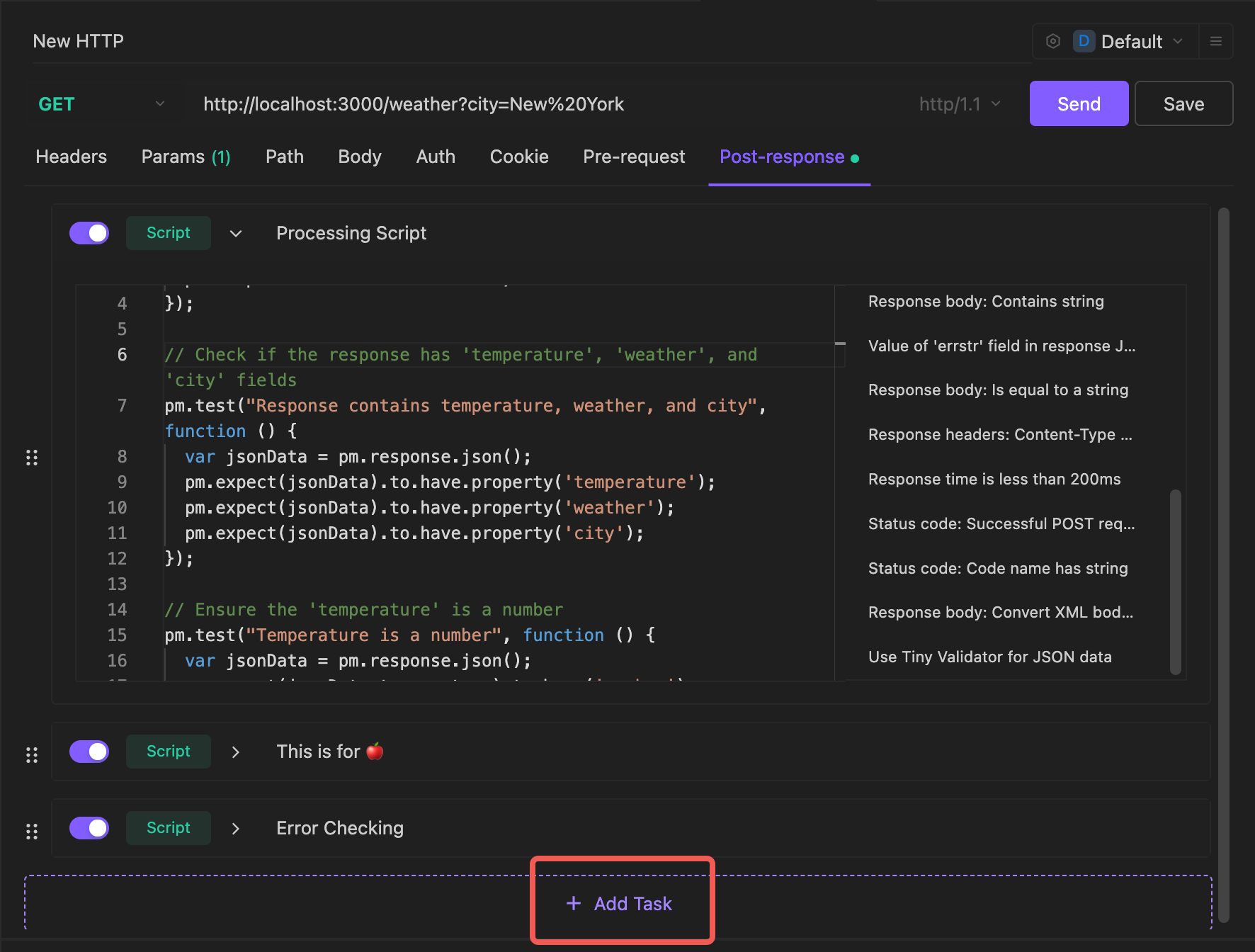
Task: Click code line 11 with property 'city'
Action: tap(414, 533)
